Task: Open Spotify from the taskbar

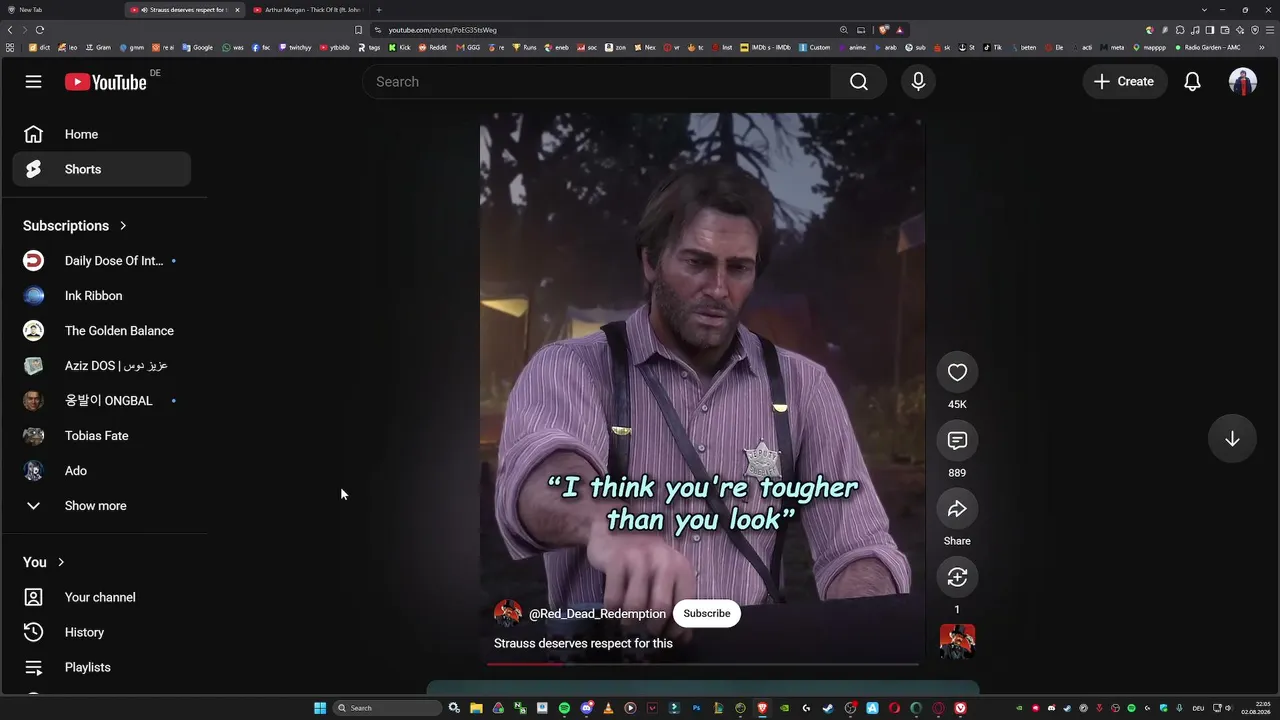Action: (x=564, y=708)
